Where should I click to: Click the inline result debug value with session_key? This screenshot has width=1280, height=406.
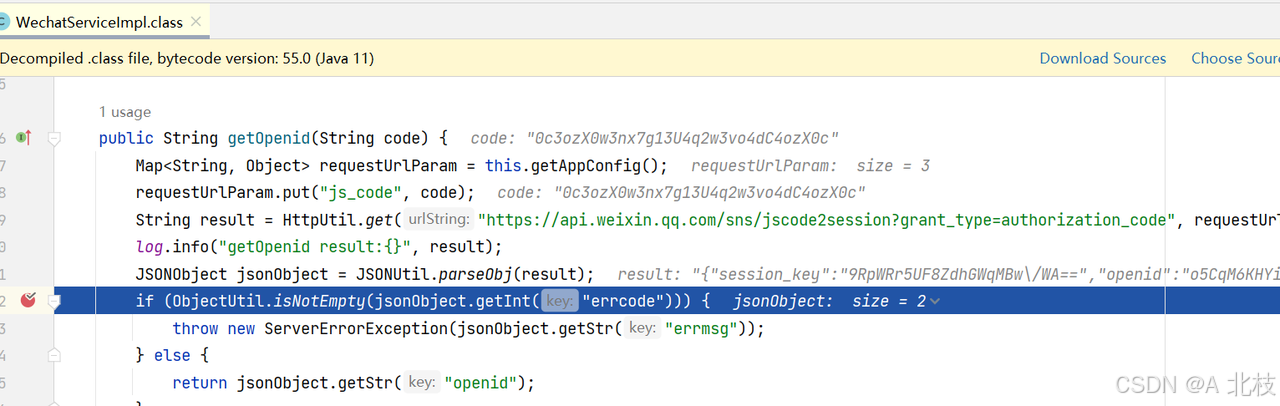point(948,273)
